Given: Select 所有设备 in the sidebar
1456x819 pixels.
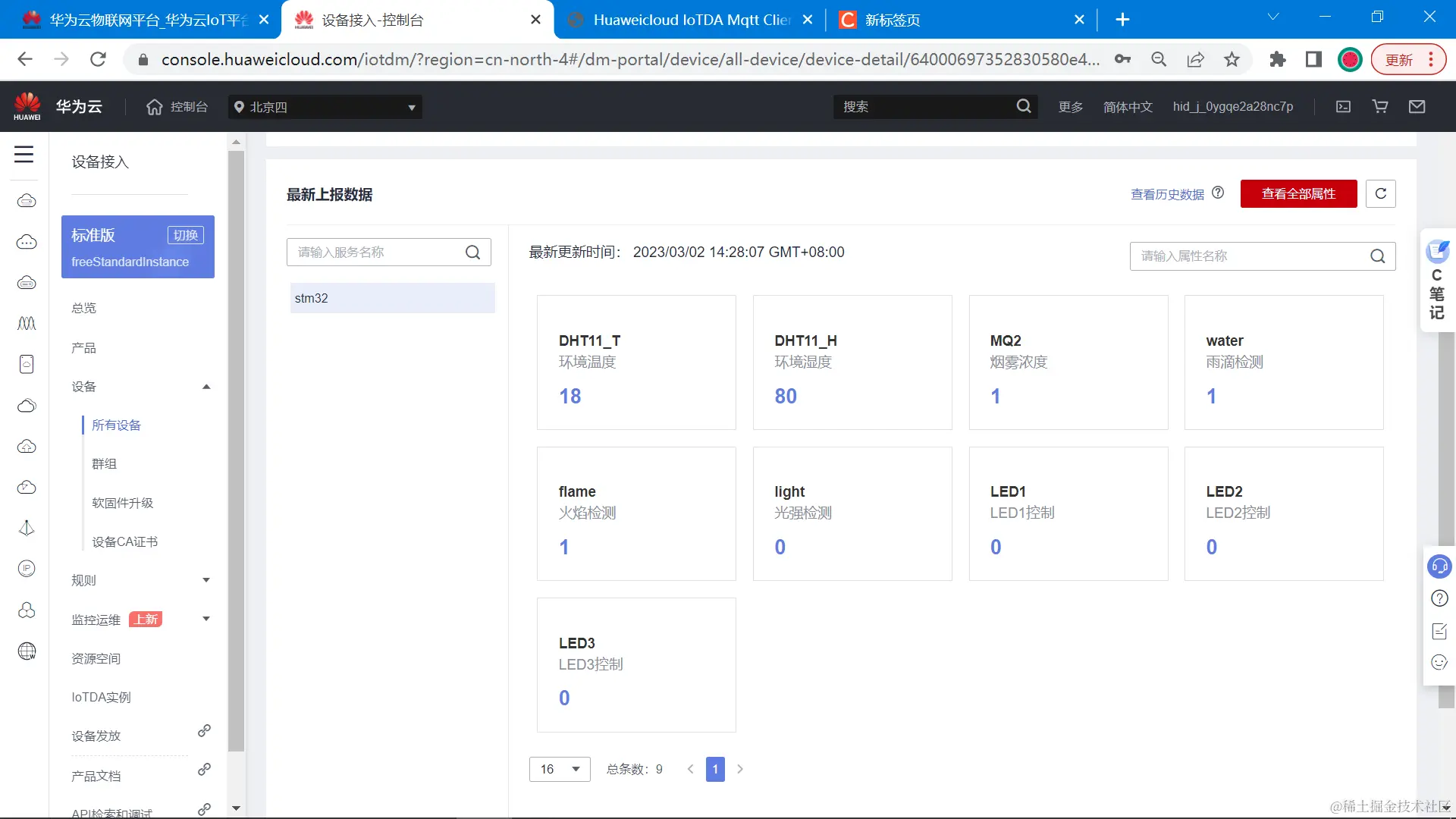Looking at the screenshot, I should point(117,425).
